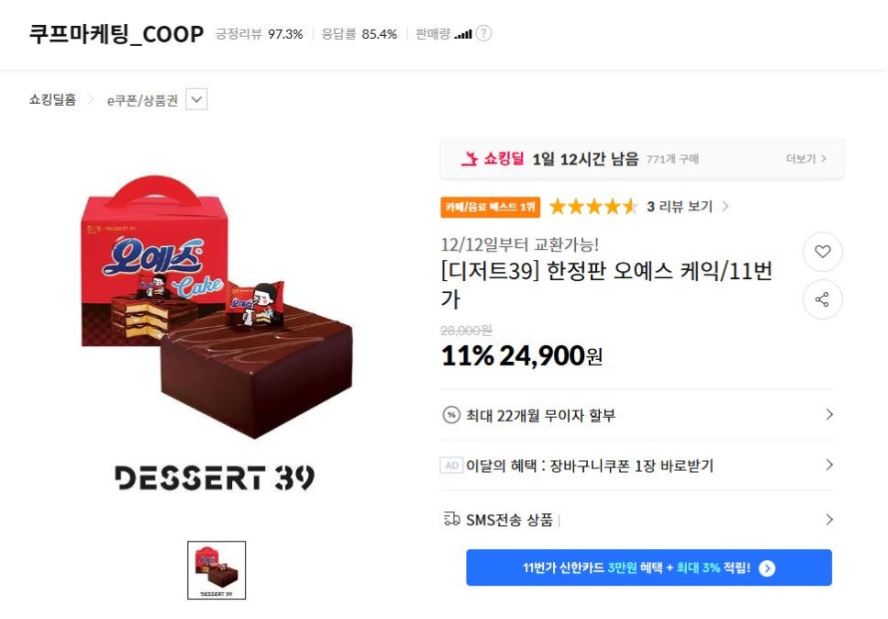Select e쿠폰/상품권 breadcrumb item

click(x=142, y=100)
